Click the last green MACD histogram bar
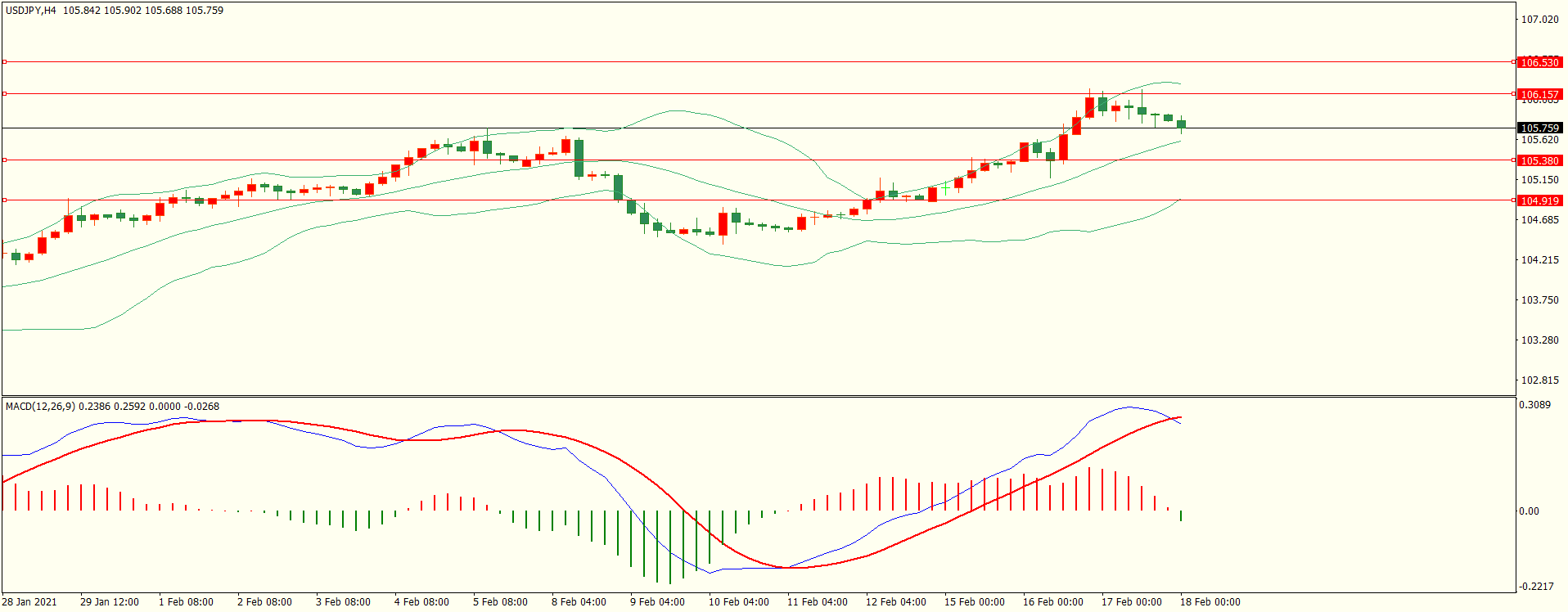1568x612 pixels. [1181, 515]
